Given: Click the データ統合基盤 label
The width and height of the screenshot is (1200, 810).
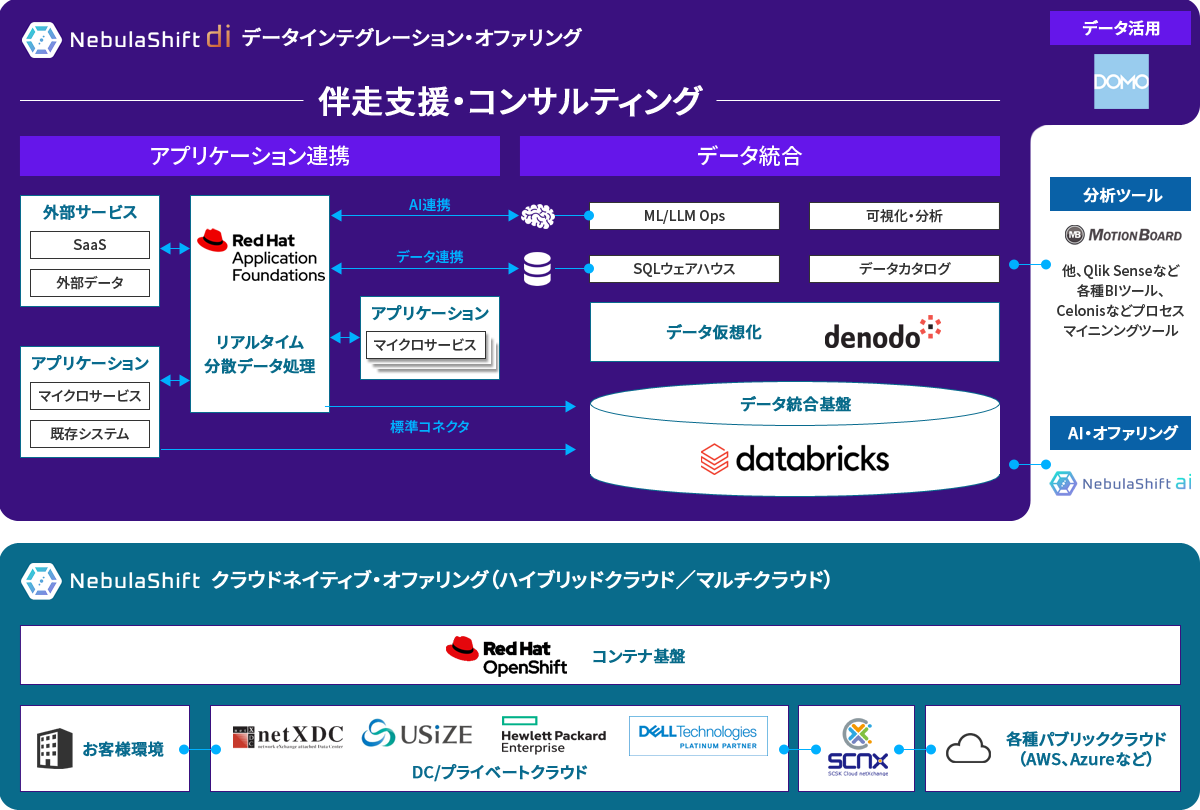Looking at the screenshot, I should pyautogui.click(x=795, y=404).
